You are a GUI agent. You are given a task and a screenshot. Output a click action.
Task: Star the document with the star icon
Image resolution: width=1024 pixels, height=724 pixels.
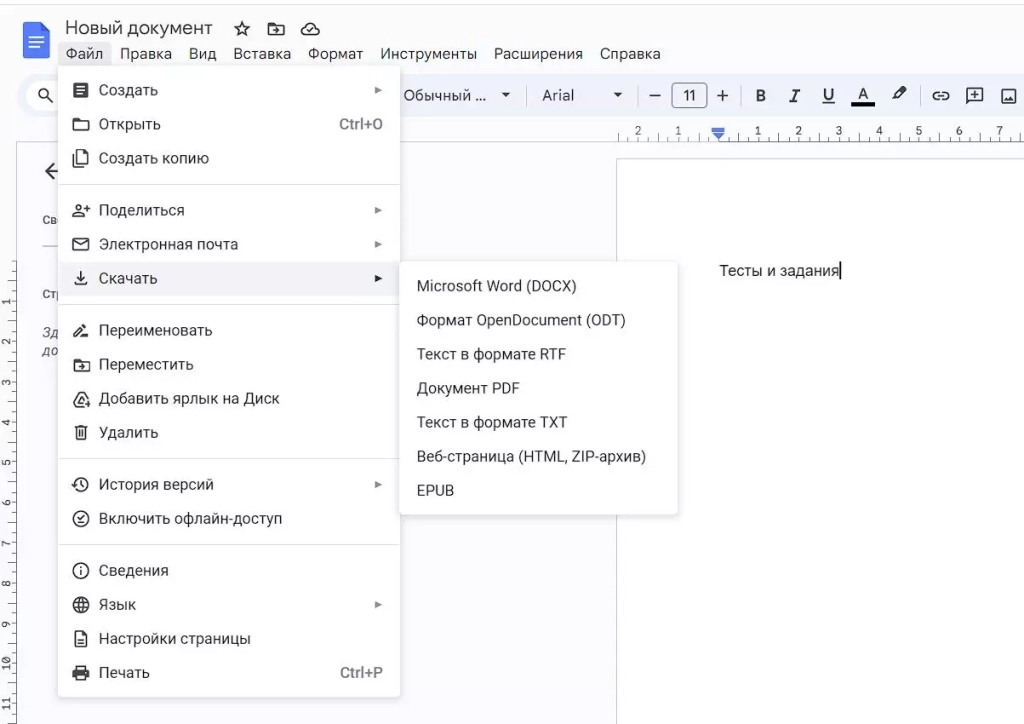pos(242,29)
